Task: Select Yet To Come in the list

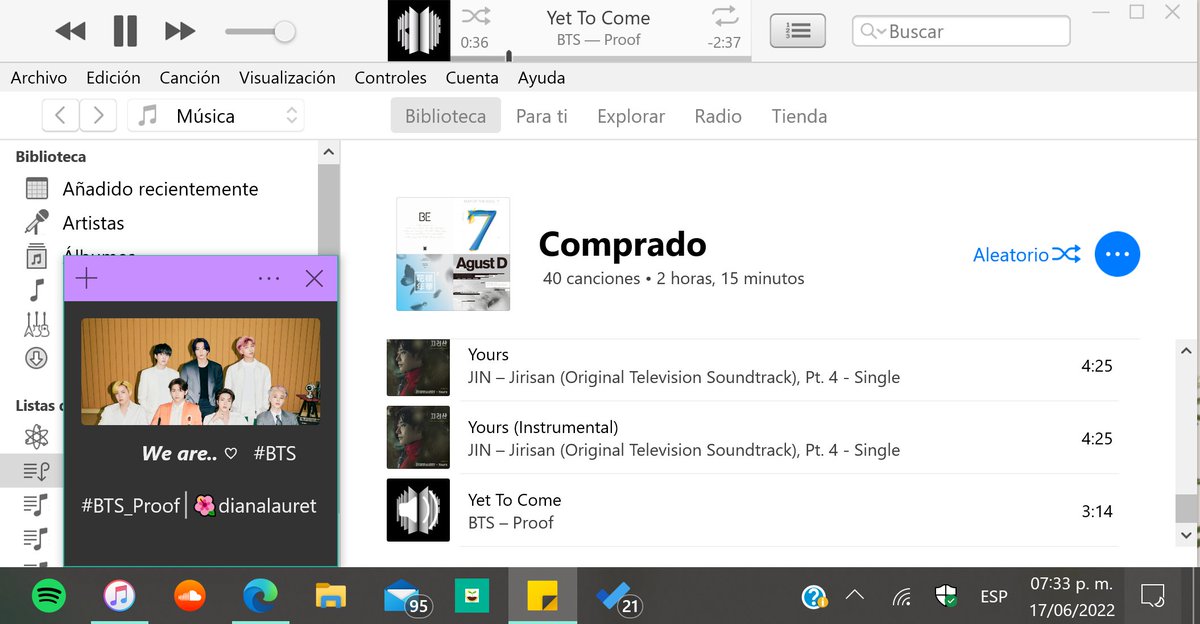Action: click(x=752, y=511)
